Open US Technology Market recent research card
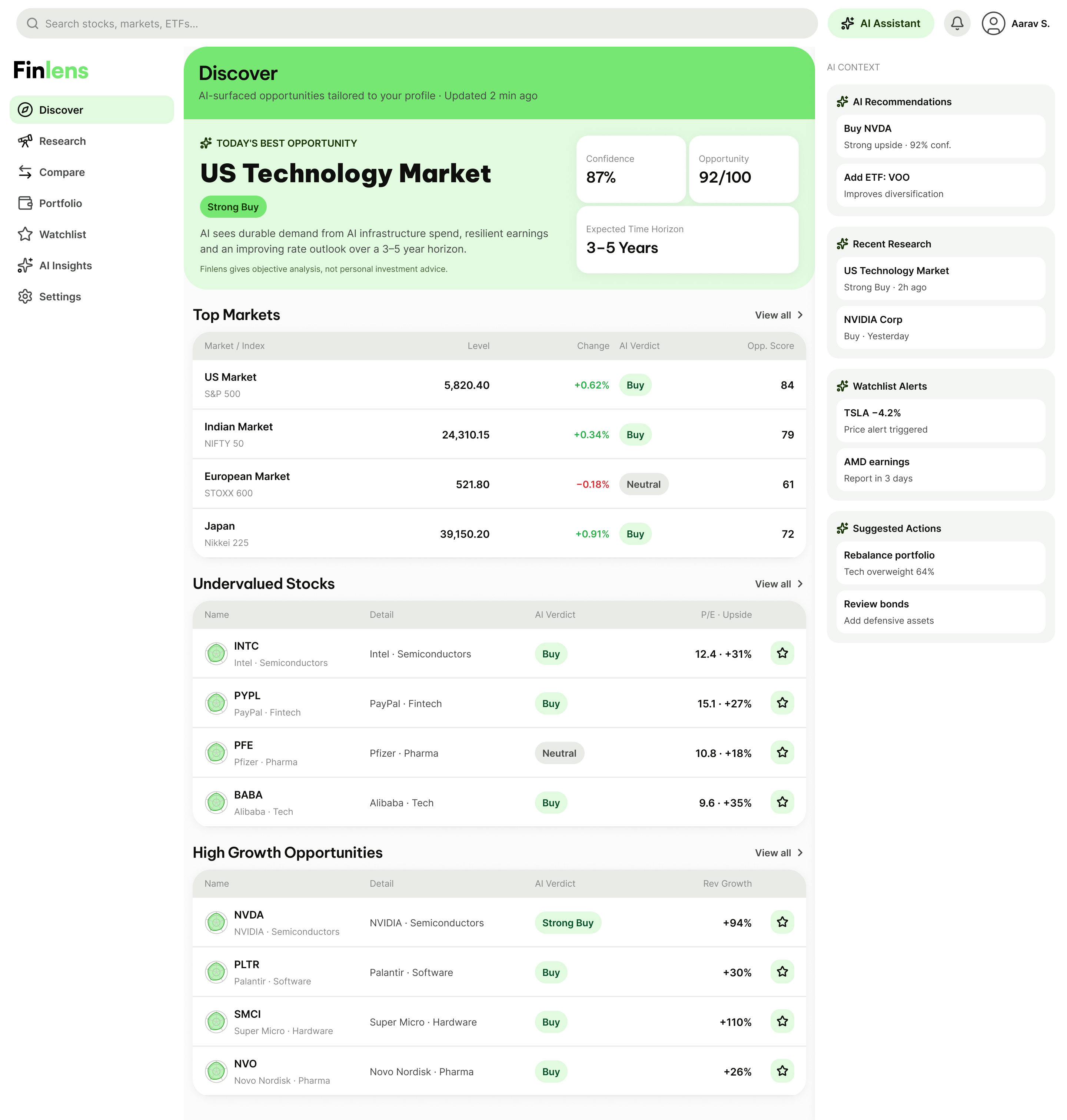The image size is (1067, 1120). pyautogui.click(x=940, y=279)
